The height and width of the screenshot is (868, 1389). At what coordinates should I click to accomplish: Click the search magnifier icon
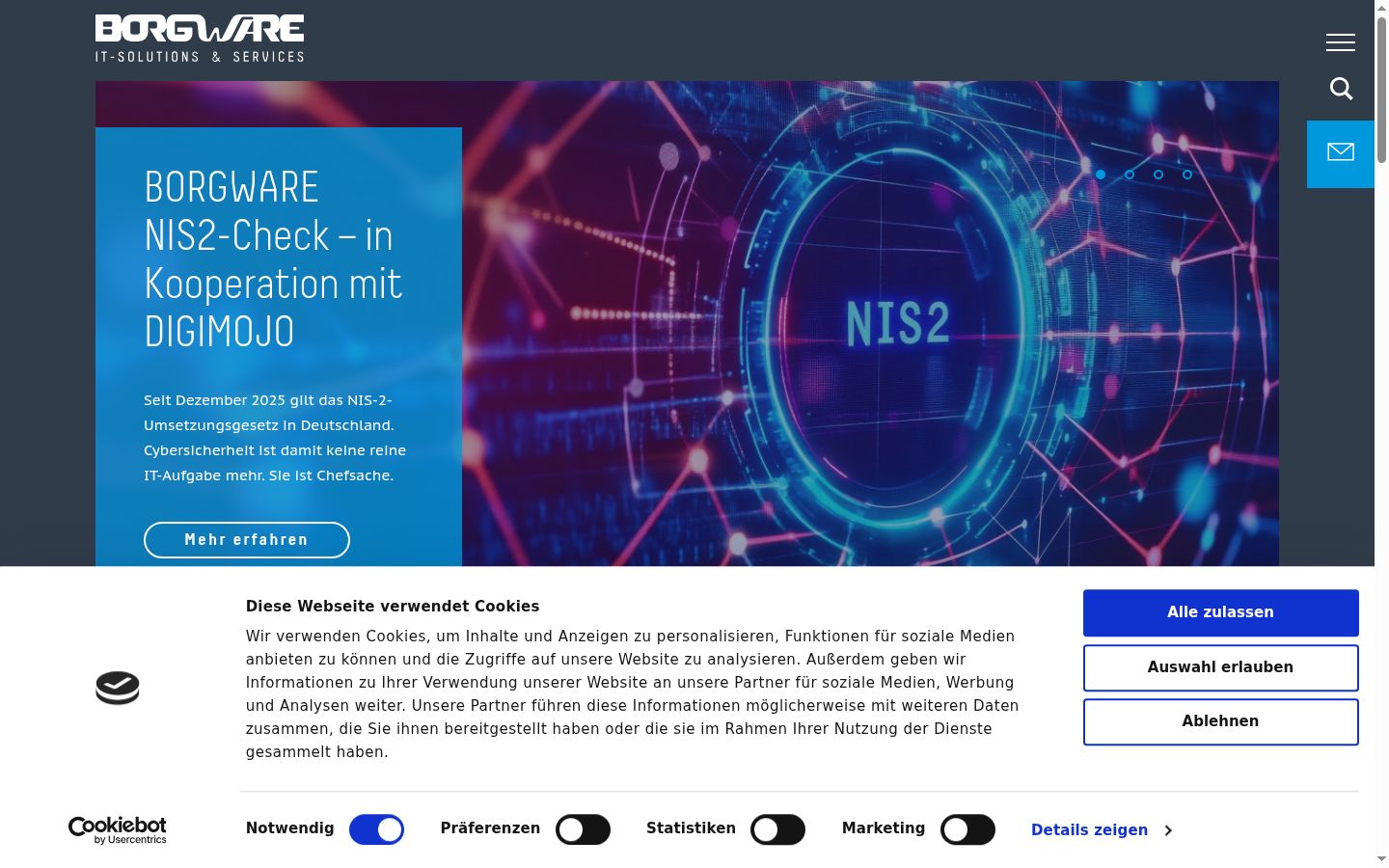(1341, 89)
